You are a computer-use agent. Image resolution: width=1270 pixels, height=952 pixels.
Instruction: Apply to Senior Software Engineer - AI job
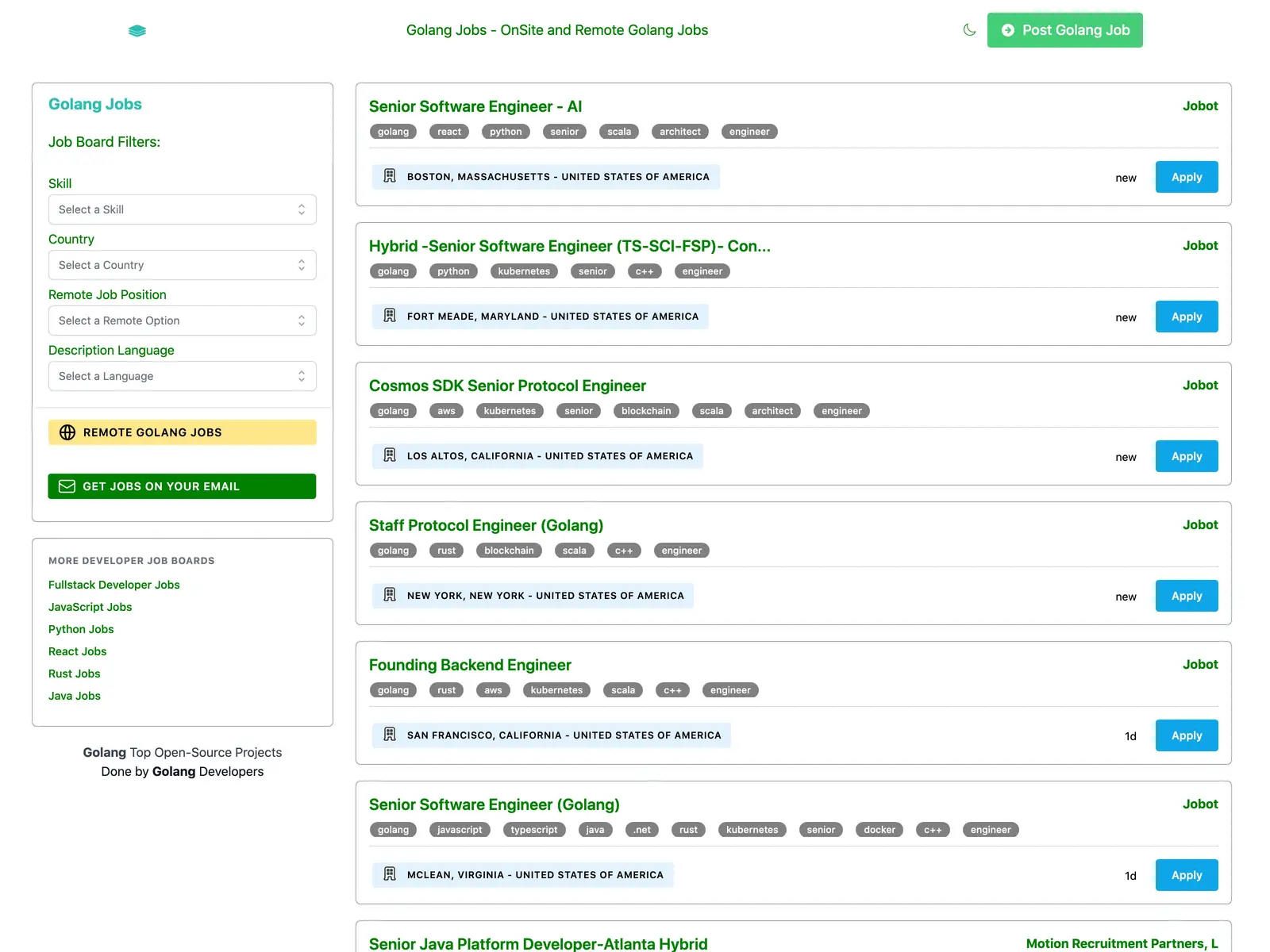coord(1187,177)
